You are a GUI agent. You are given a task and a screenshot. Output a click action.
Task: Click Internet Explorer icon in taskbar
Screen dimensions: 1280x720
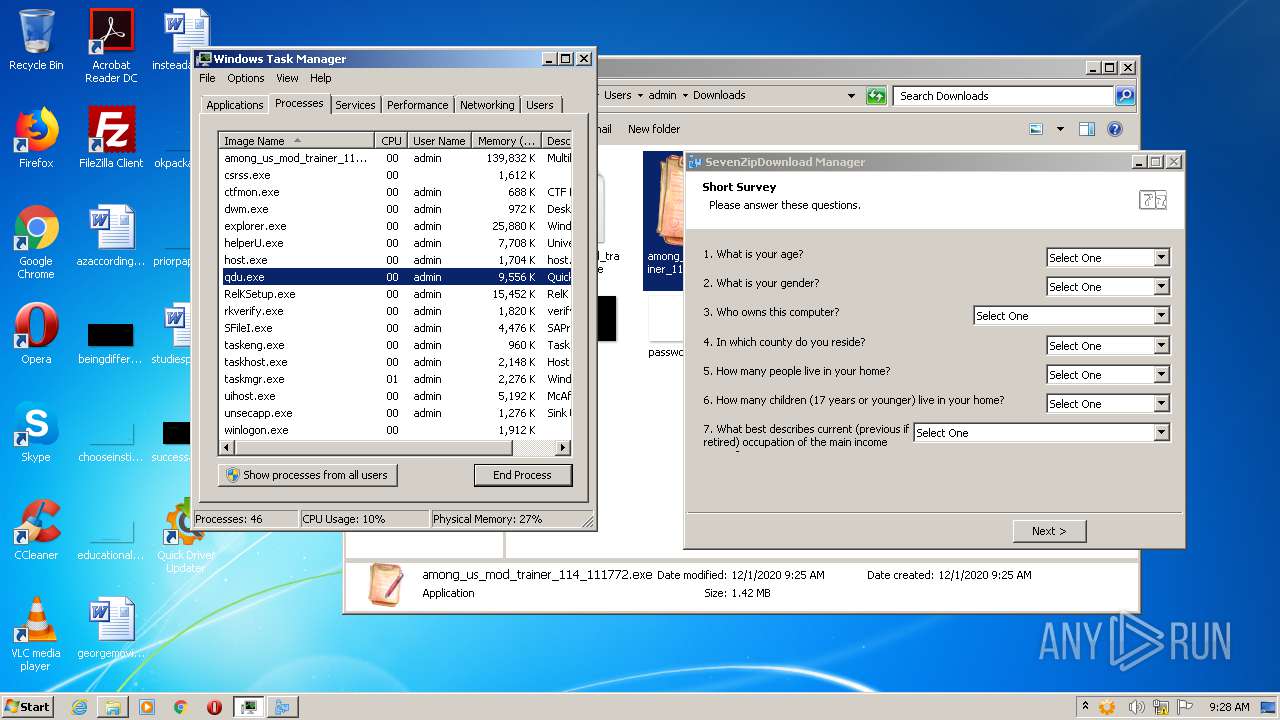coord(79,707)
